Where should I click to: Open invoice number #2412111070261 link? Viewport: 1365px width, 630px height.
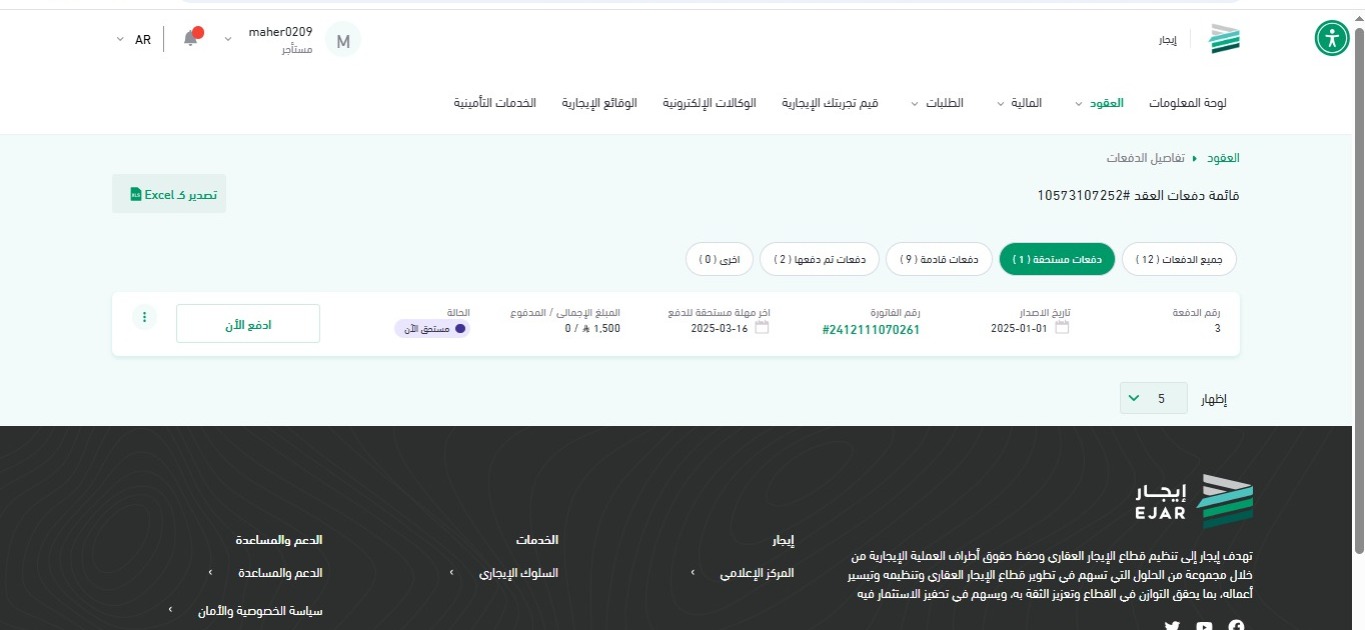(x=870, y=329)
